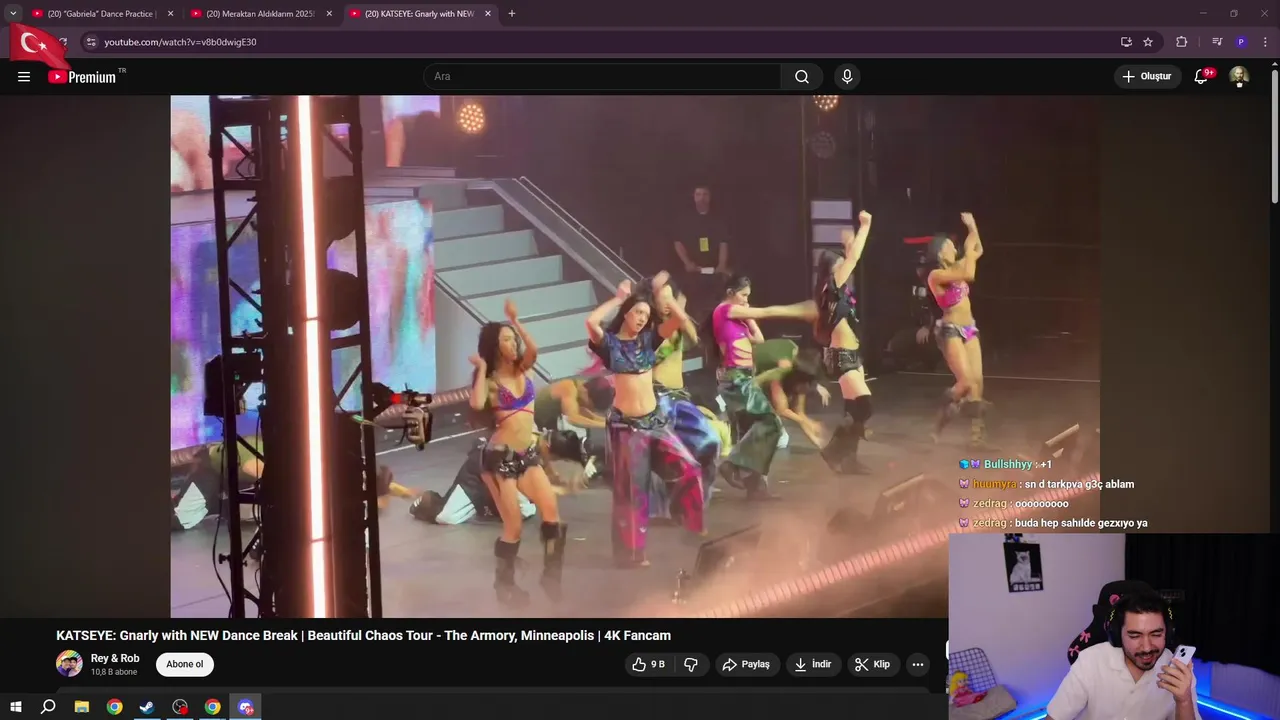This screenshot has width=1280, height=720.
Task: Open the Windows Start menu
Action: point(16,707)
